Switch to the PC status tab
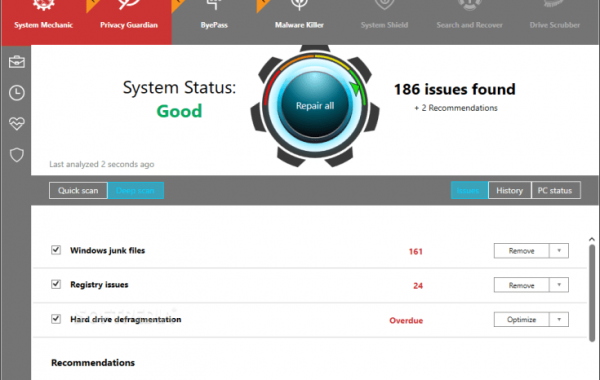 click(x=556, y=190)
